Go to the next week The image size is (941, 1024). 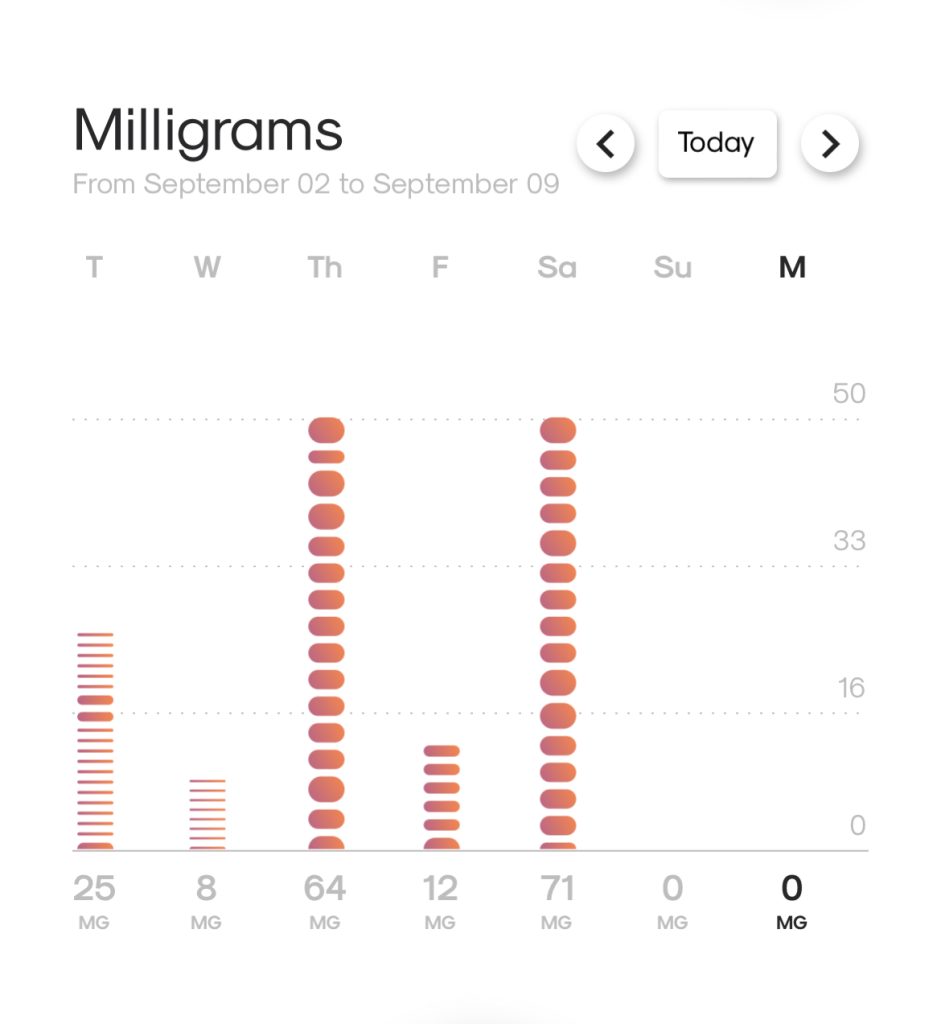coord(830,144)
